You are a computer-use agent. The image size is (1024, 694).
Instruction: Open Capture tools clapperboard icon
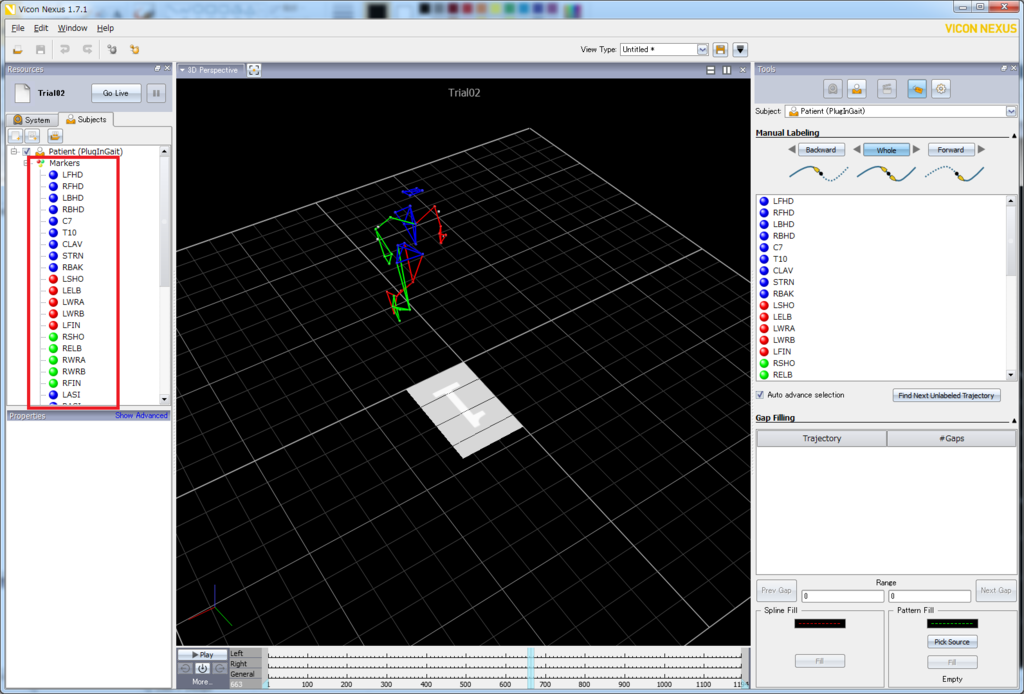point(887,89)
